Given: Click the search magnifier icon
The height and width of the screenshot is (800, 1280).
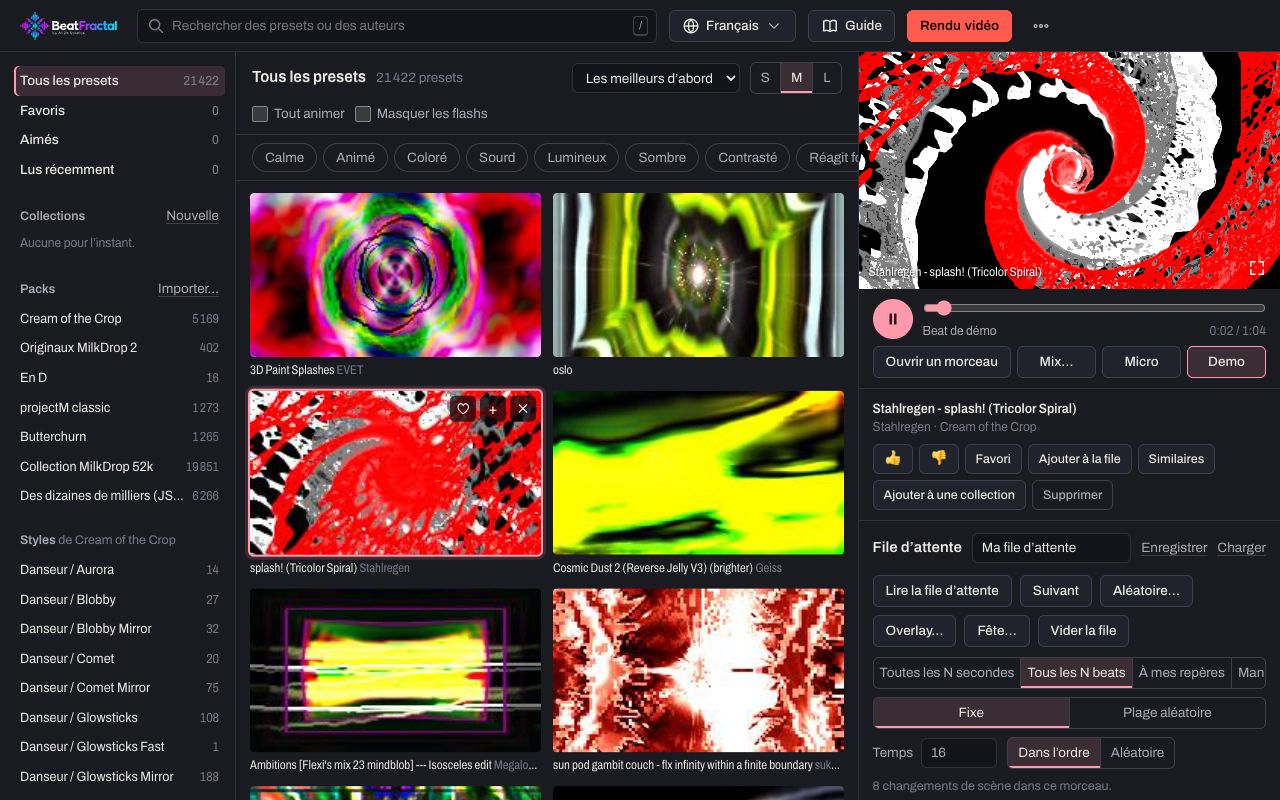Looking at the screenshot, I should point(156,26).
